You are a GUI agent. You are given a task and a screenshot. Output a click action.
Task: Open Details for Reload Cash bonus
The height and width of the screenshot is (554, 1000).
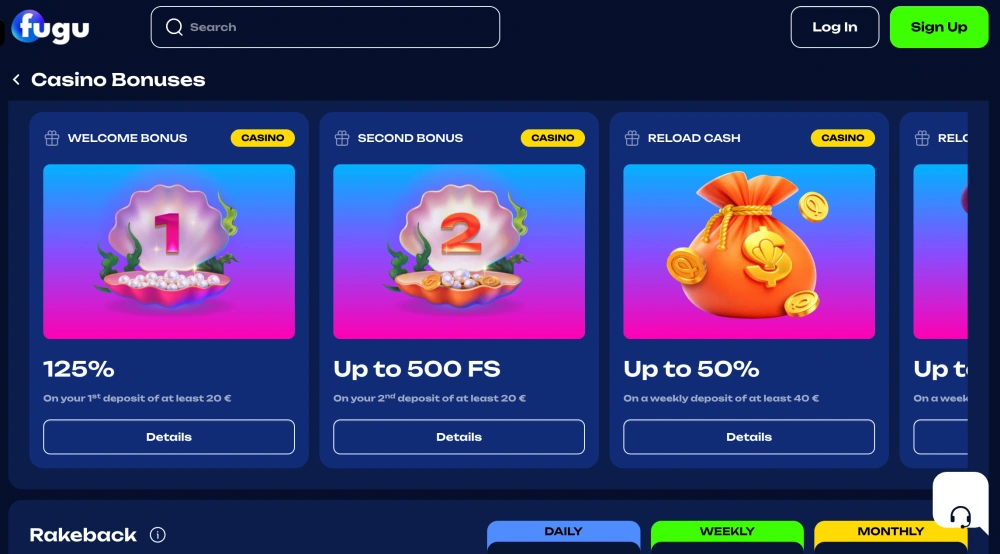pos(749,437)
